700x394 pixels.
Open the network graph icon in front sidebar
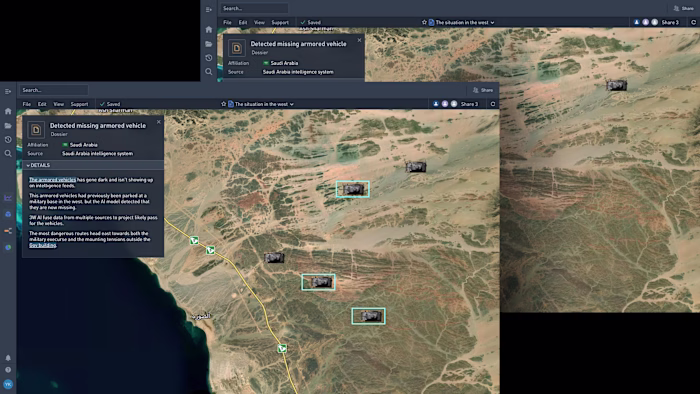8,231
